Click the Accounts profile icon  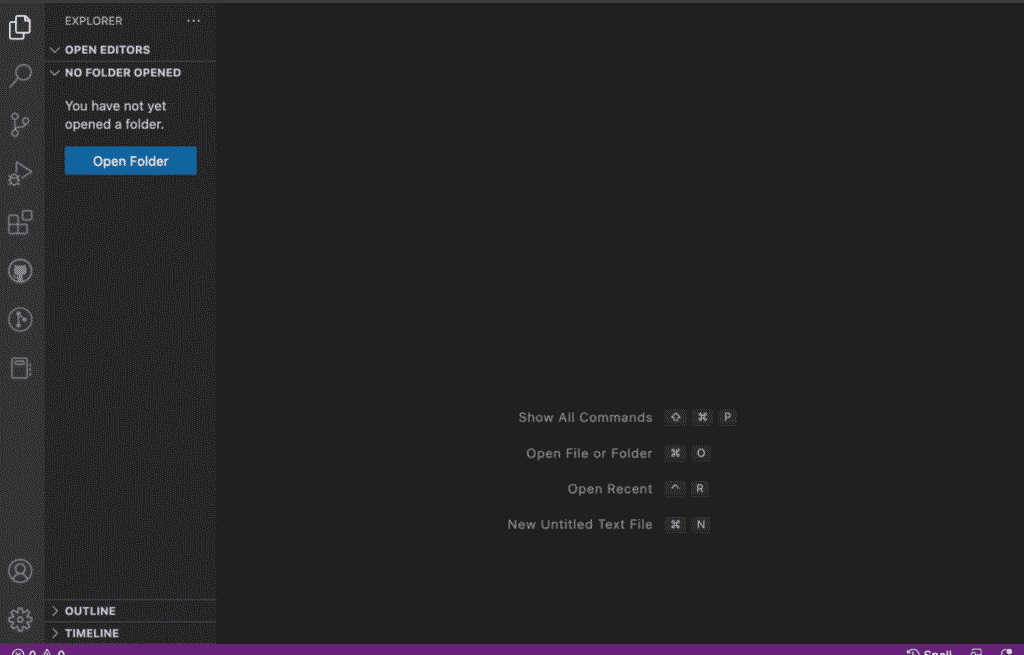20,571
